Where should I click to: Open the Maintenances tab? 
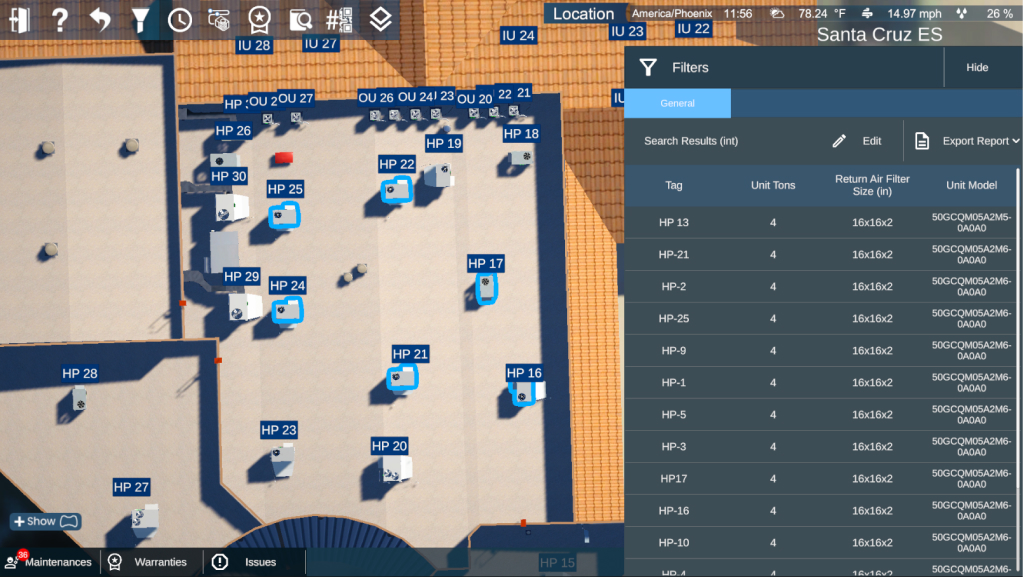coord(50,562)
